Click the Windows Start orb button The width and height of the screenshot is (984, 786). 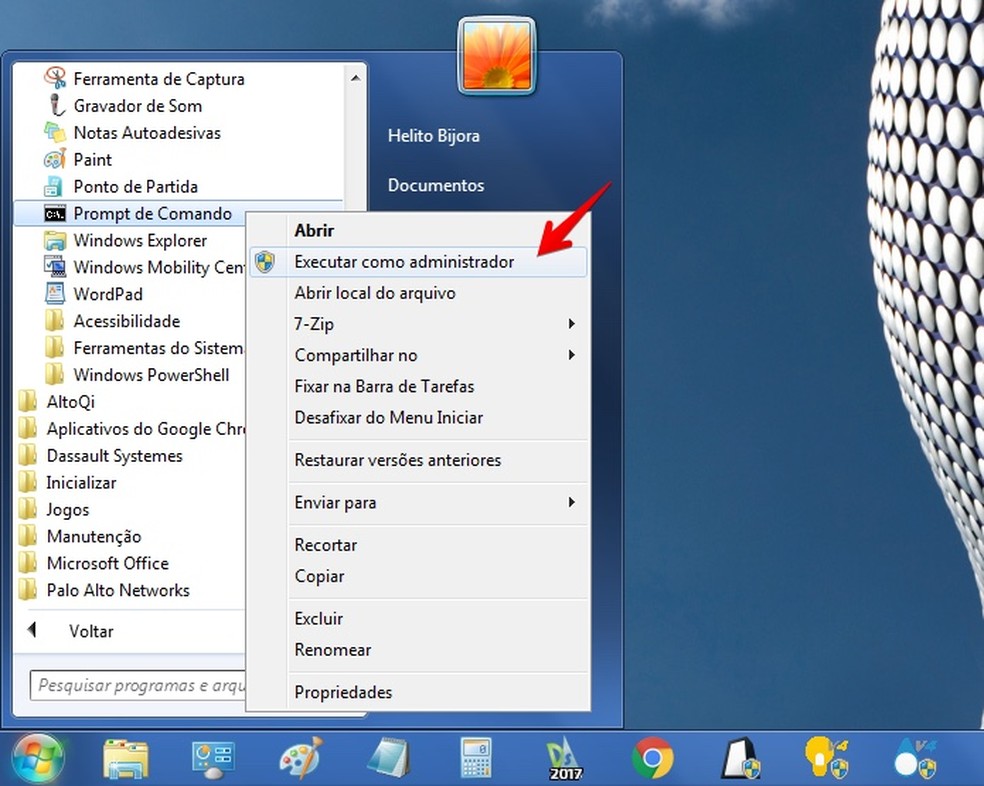37,758
